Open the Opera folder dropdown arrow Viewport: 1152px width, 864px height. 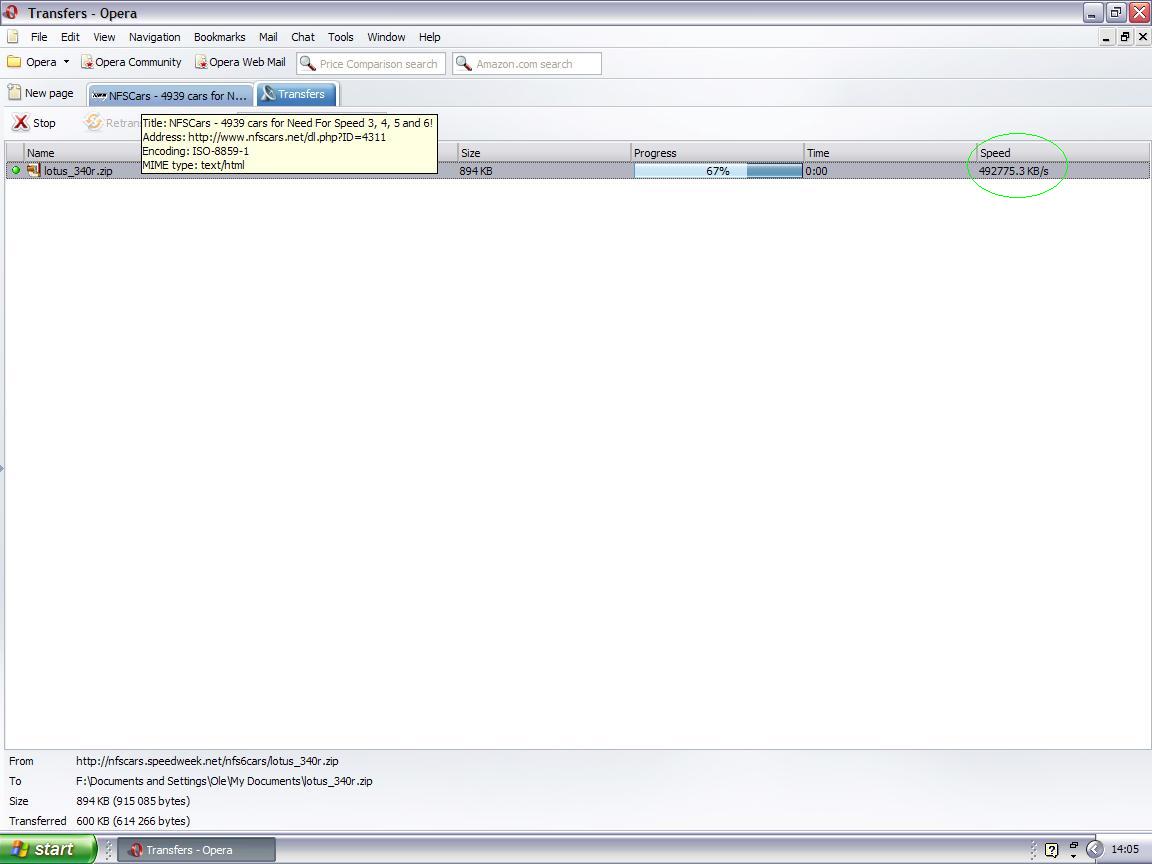pyautogui.click(x=66, y=62)
